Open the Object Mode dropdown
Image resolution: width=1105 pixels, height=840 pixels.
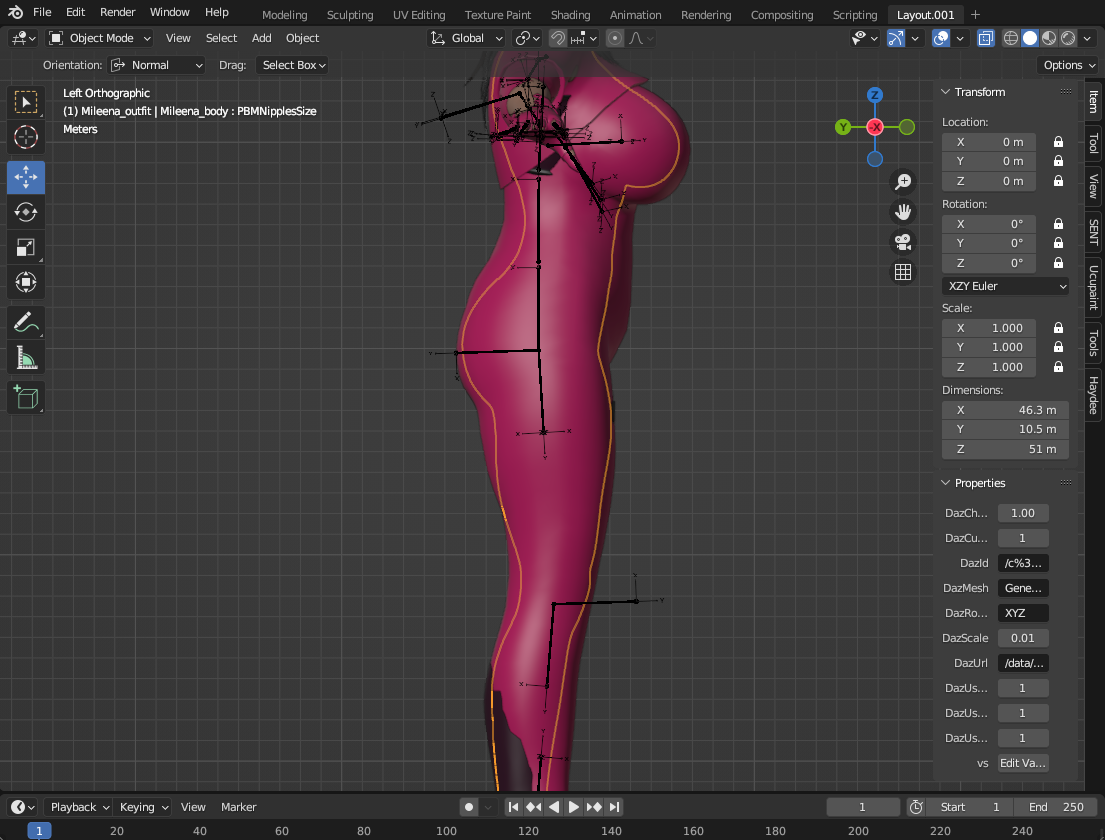(x=100, y=38)
